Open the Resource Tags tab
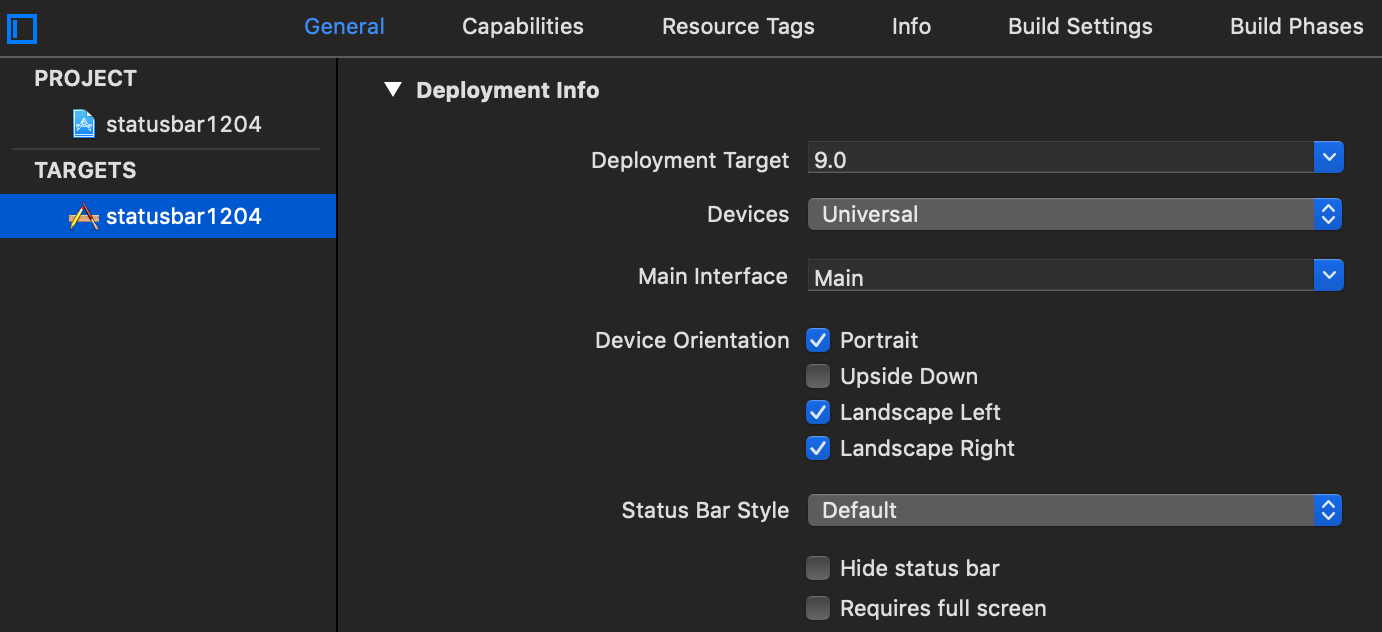Image resolution: width=1382 pixels, height=632 pixels. click(x=738, y=27)
